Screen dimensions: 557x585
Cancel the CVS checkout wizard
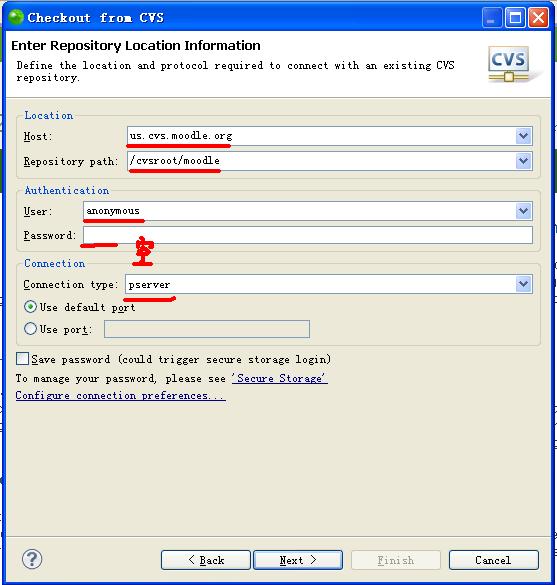pos(494,560)
